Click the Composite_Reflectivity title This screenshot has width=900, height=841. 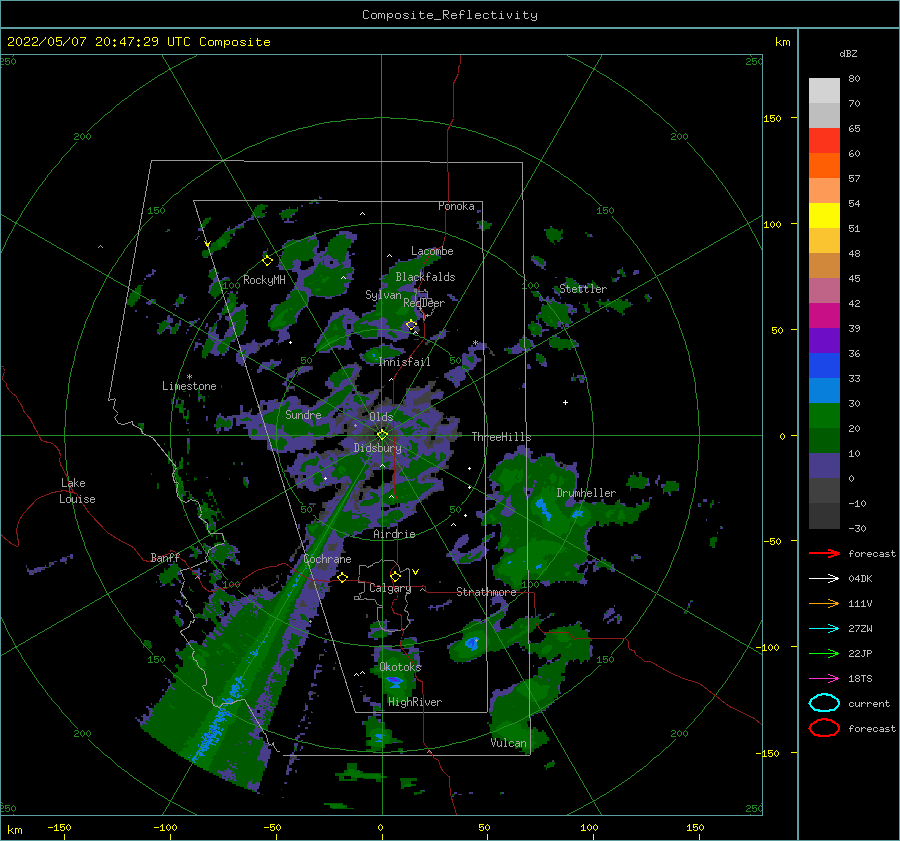(x=449, y=15)
